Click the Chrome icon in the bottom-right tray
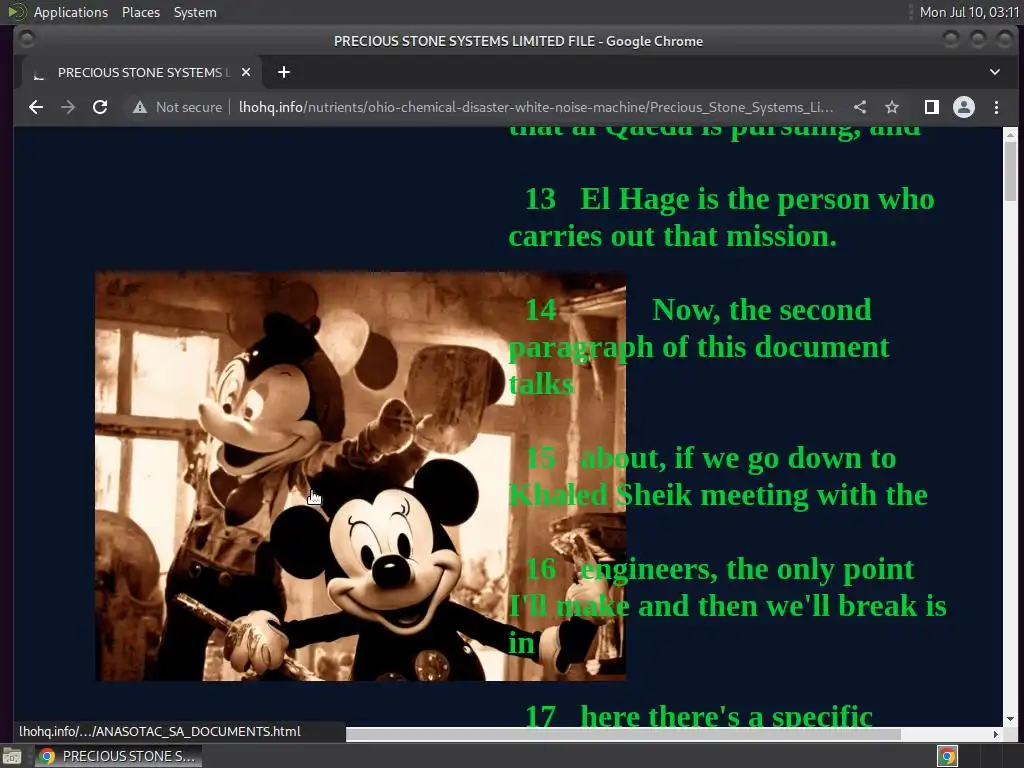1024x768 pixels. click(x=948, y=756)
